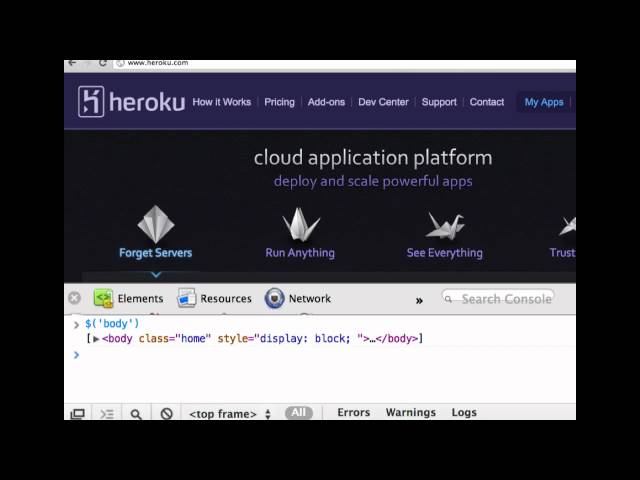Click the Run Anything label

pyautogui.click(x=300, y=253)
